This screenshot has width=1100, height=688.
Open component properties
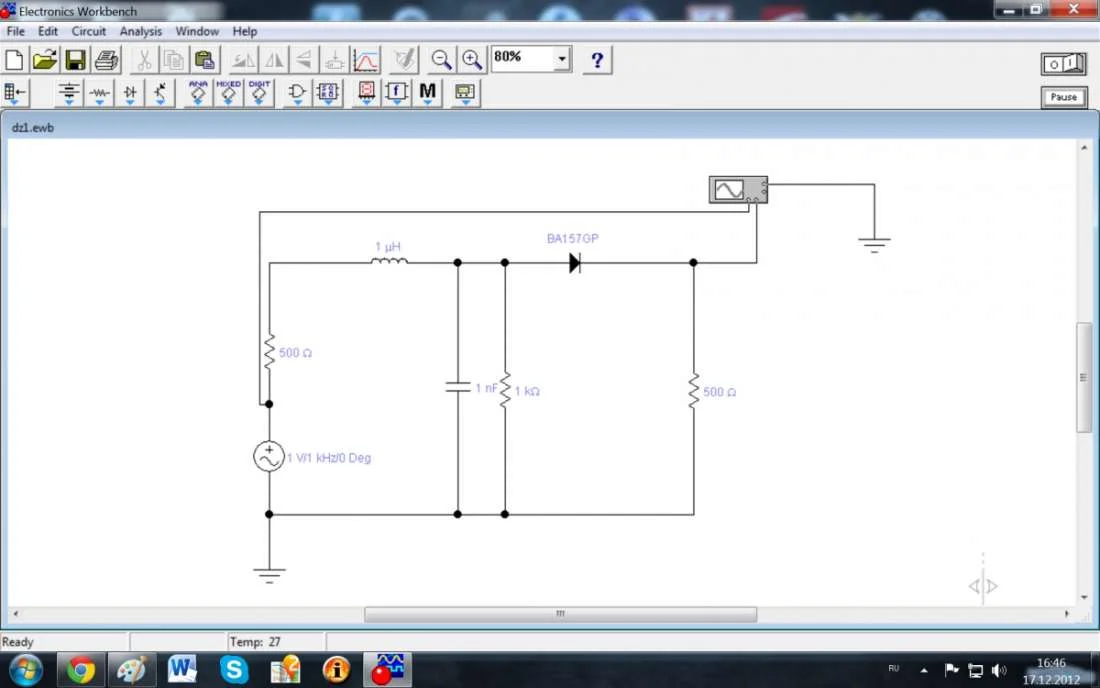tap(404, 60)
